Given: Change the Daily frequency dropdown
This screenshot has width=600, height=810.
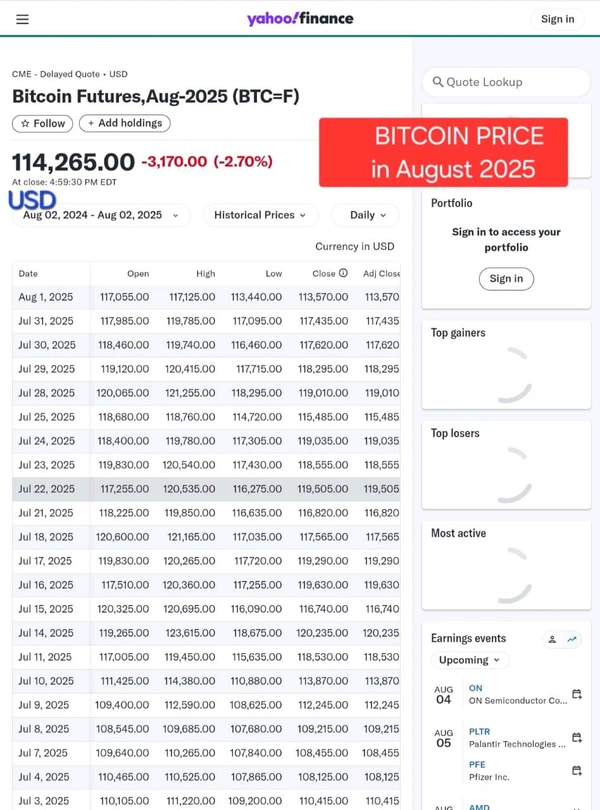Looking at the screenshot, I should tap(365, 215).
